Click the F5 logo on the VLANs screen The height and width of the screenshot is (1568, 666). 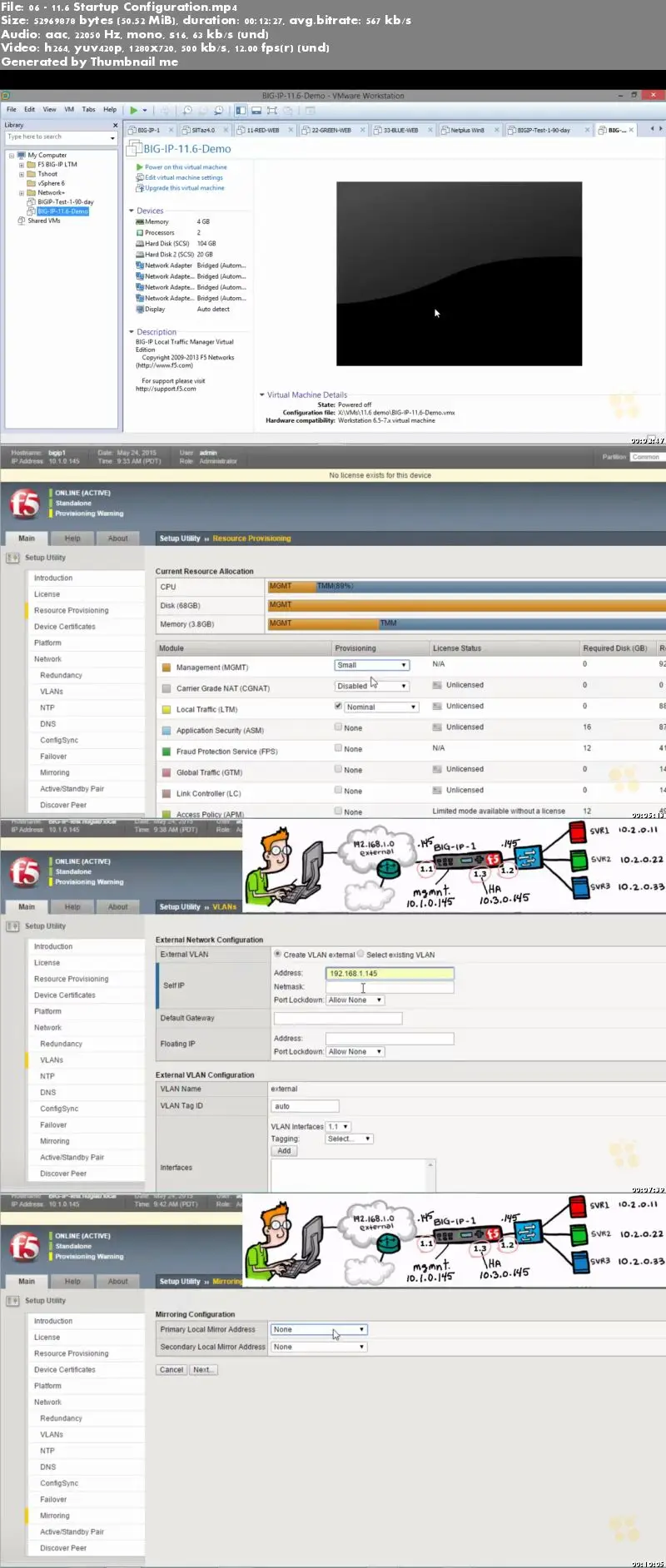pos(25,872)
